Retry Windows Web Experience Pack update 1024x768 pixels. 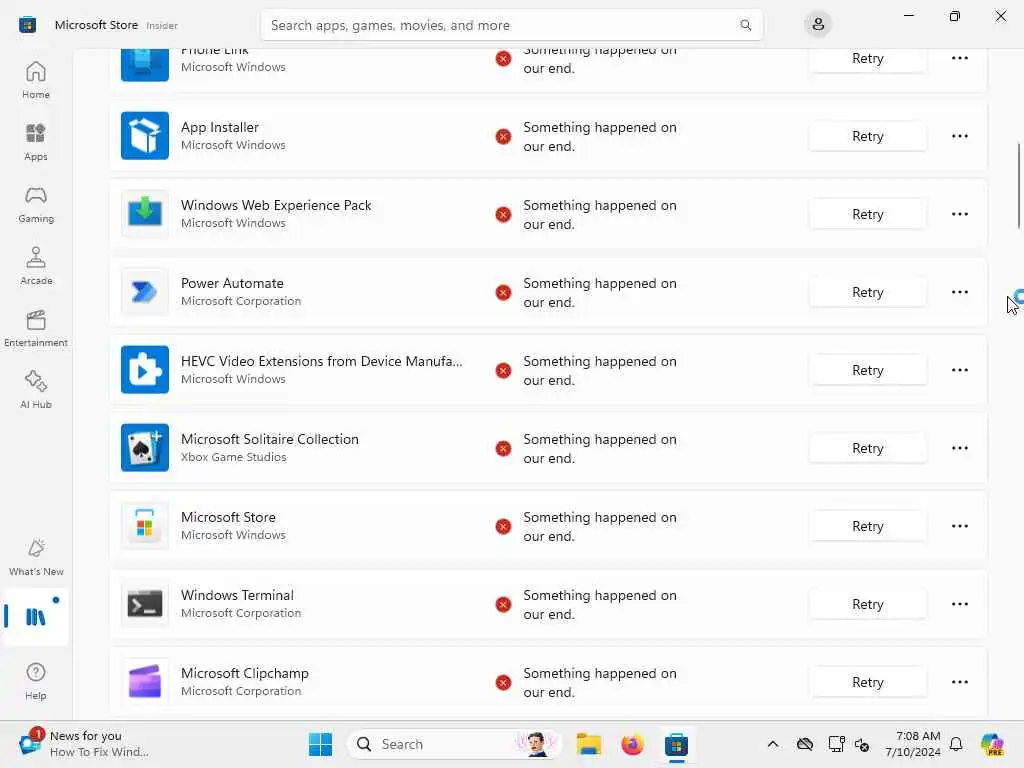867,214
